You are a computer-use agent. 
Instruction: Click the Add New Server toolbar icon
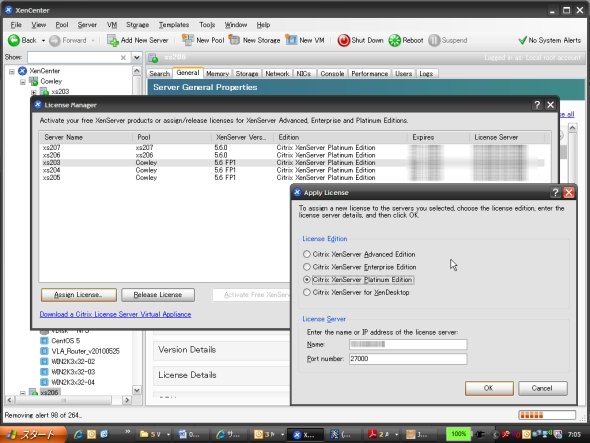[x=113, y=40]
